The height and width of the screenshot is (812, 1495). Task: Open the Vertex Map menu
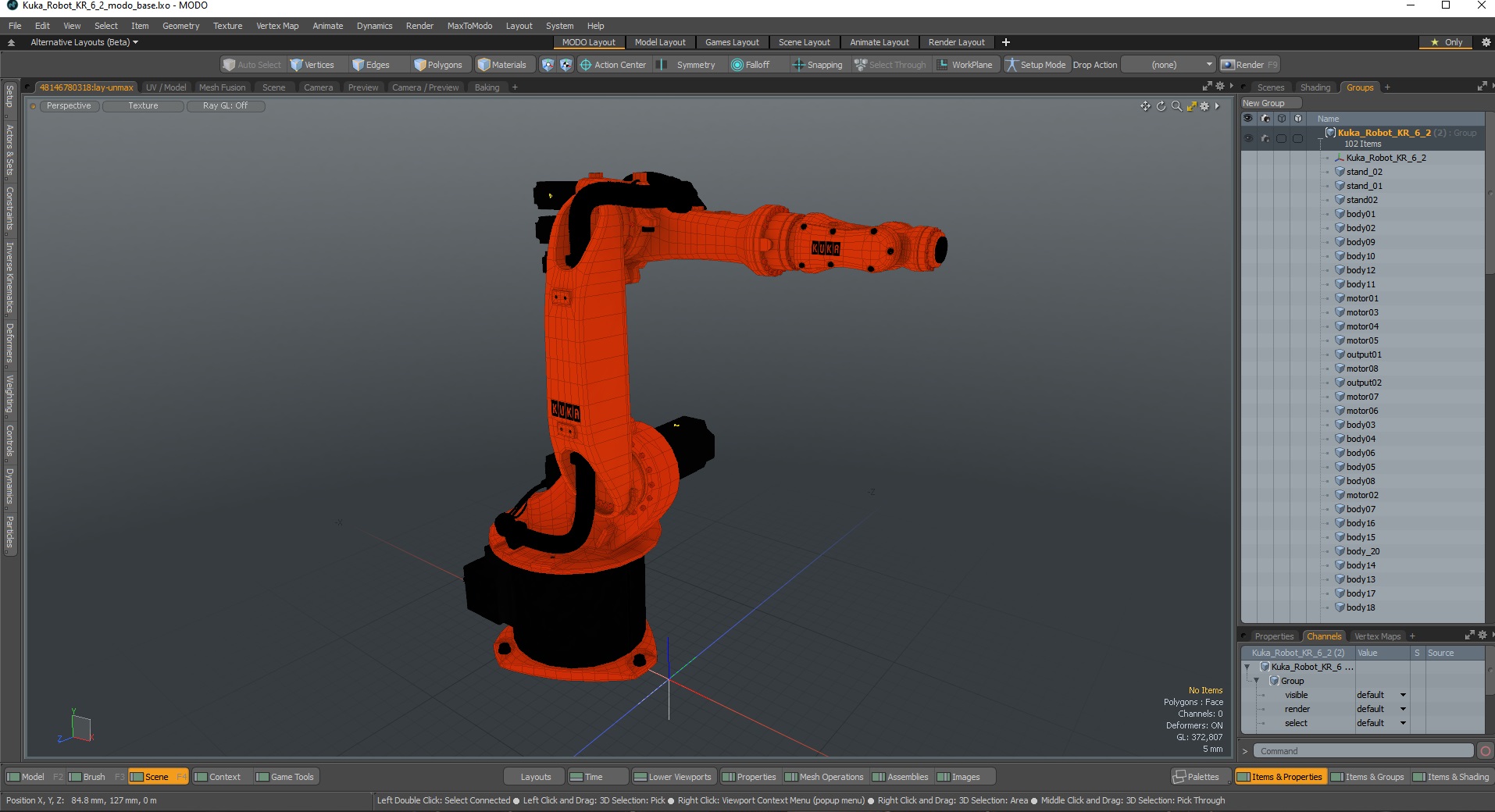[x=277, y=26]
